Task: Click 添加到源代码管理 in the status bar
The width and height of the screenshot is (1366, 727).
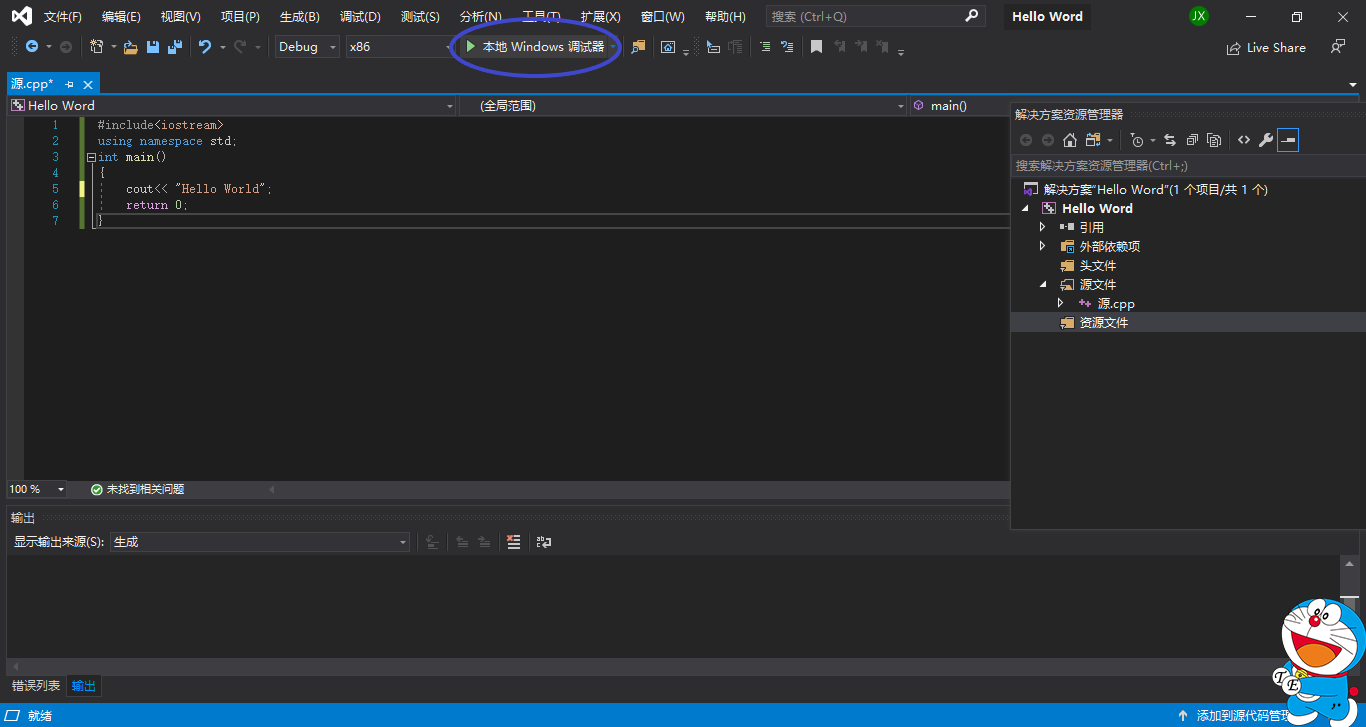Action: 1249,715
